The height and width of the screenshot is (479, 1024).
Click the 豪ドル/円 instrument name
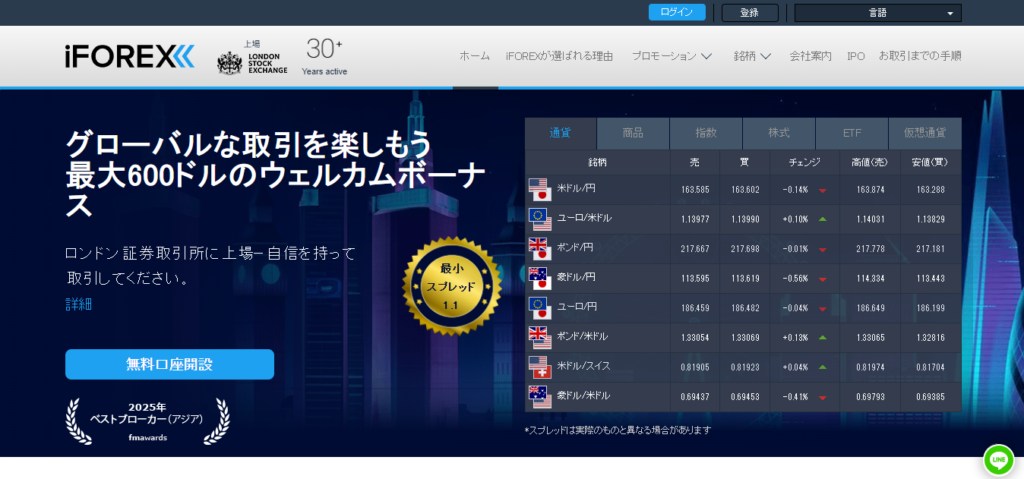point(576,277)
